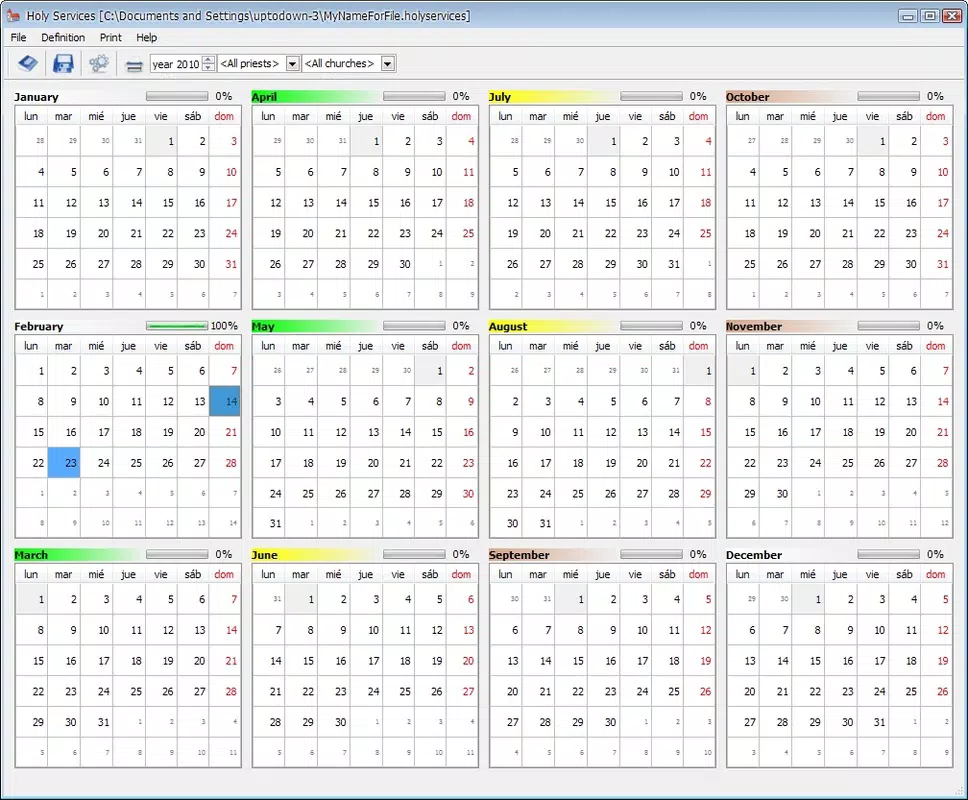Open the File menu
Viewport: 968px width, 800px height.
[x=19, y=37]
